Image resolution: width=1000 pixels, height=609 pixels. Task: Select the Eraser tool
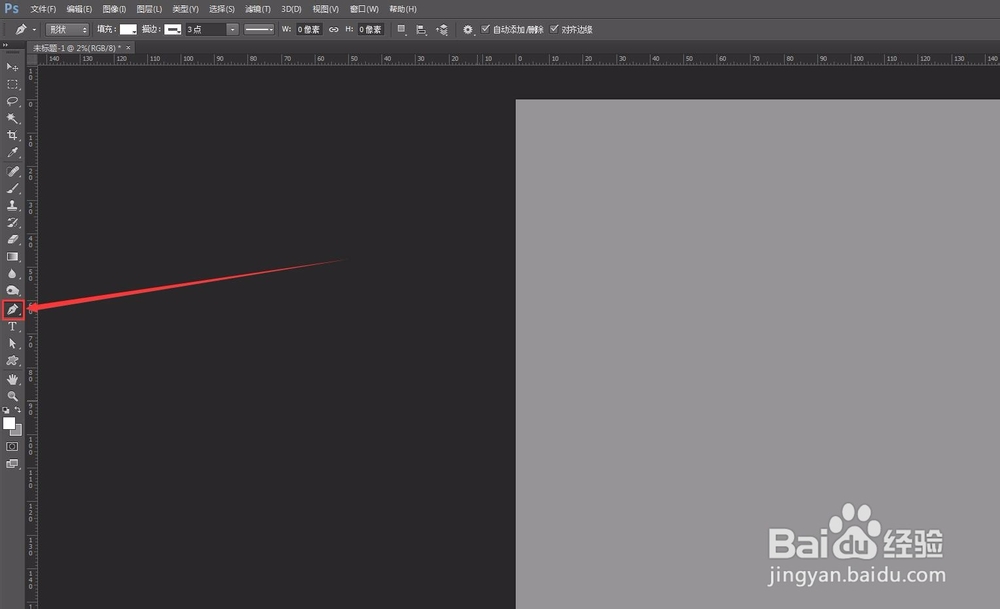coord(12,240)
